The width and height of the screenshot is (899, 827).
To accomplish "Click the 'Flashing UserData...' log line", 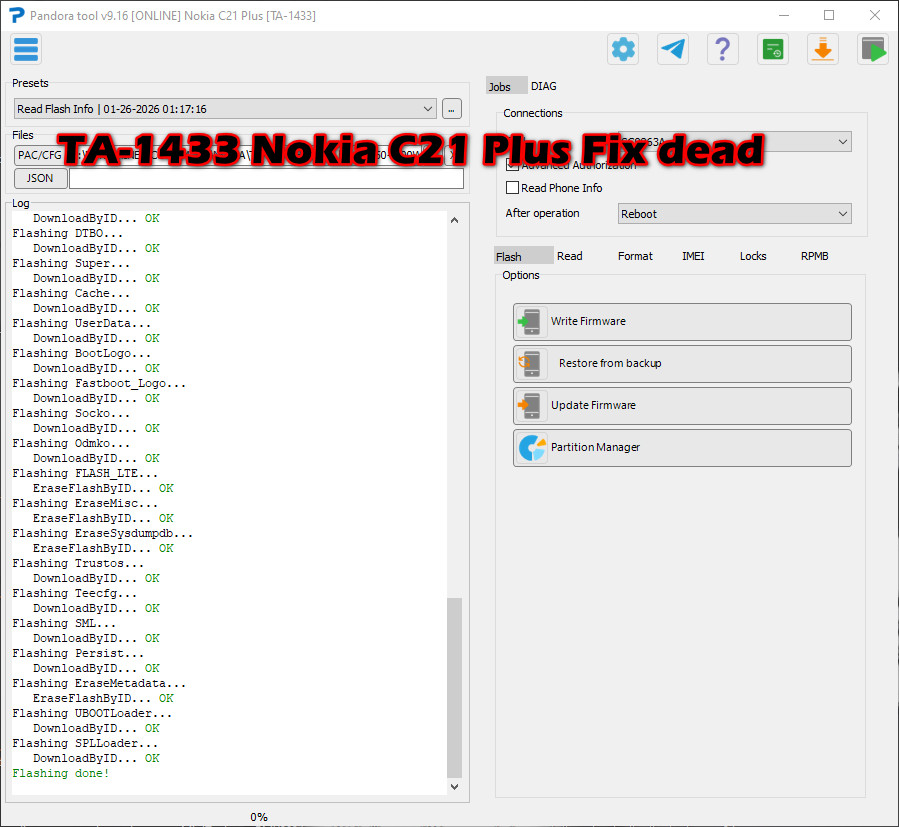I will point(81,323).
